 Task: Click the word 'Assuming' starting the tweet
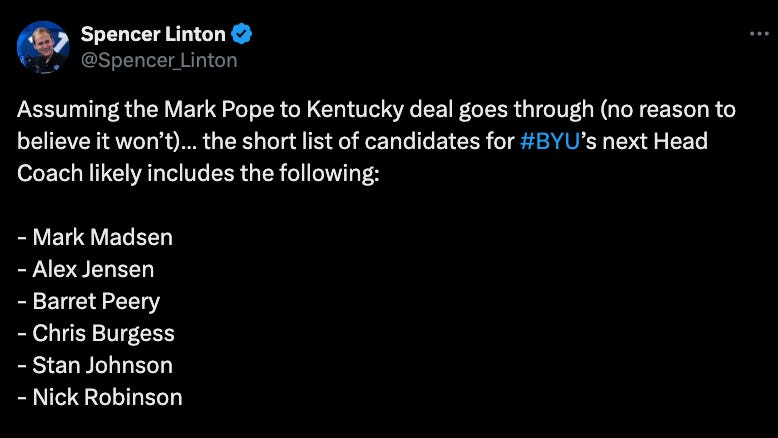coord(61,109)
